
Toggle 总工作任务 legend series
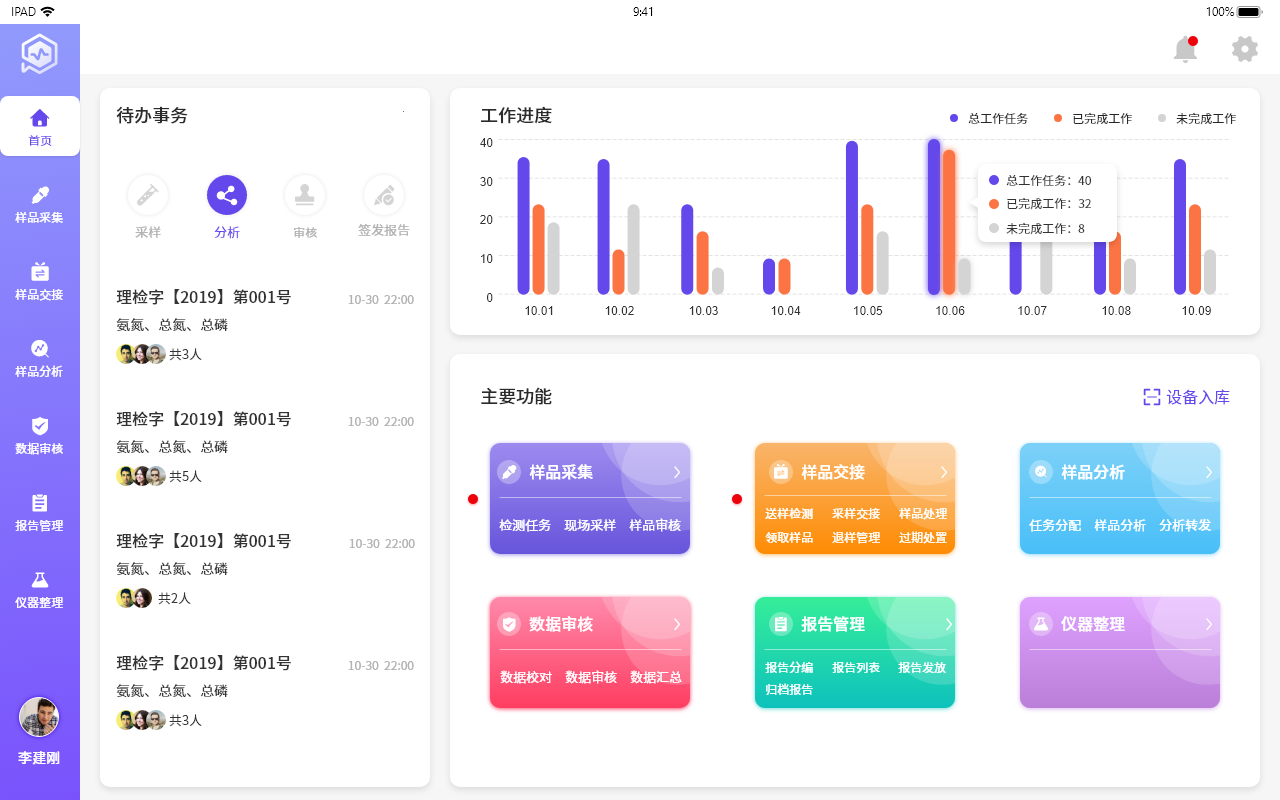click(x=989, y=118)
